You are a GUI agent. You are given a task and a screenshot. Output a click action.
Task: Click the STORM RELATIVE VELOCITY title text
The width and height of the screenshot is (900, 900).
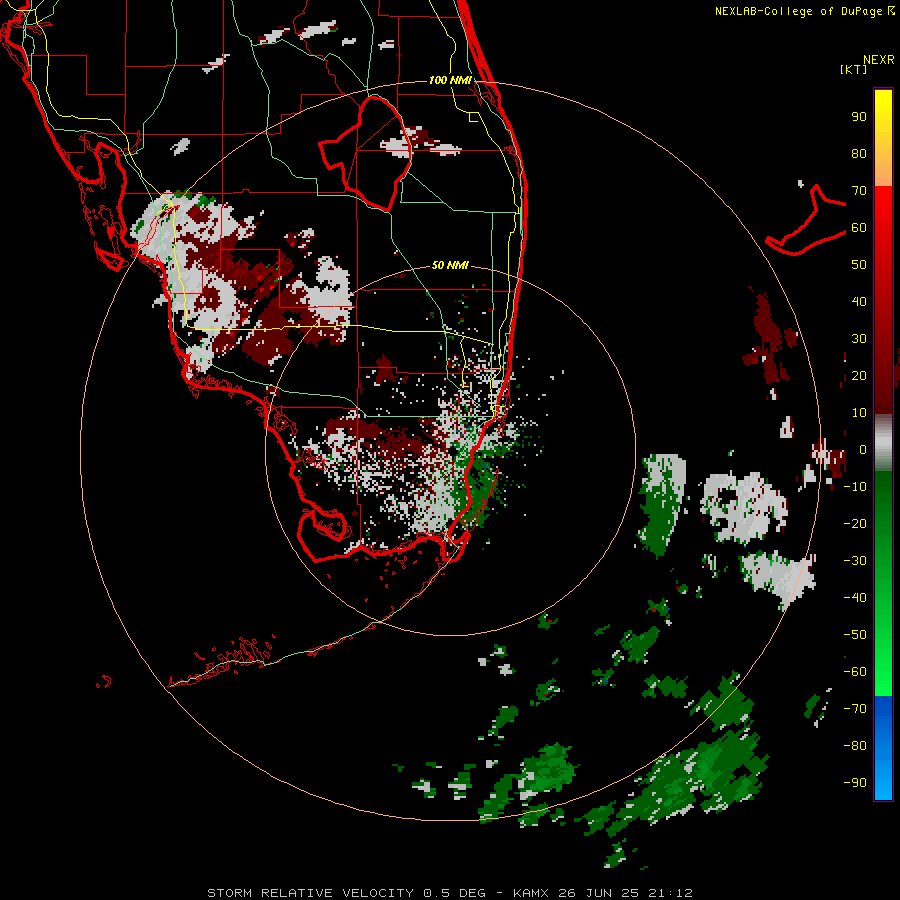(310, 893)
